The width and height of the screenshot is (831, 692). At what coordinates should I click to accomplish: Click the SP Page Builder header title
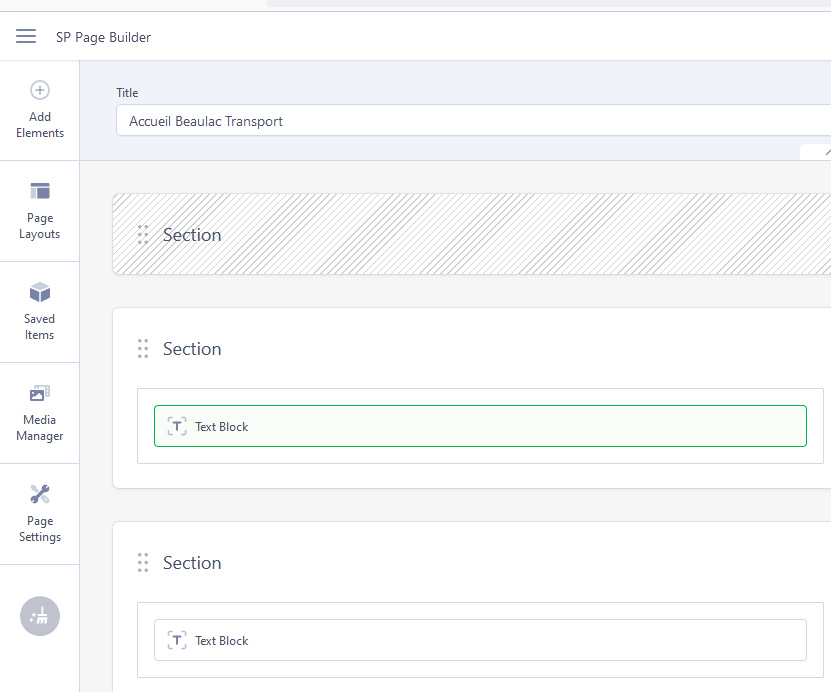[103, 37]
